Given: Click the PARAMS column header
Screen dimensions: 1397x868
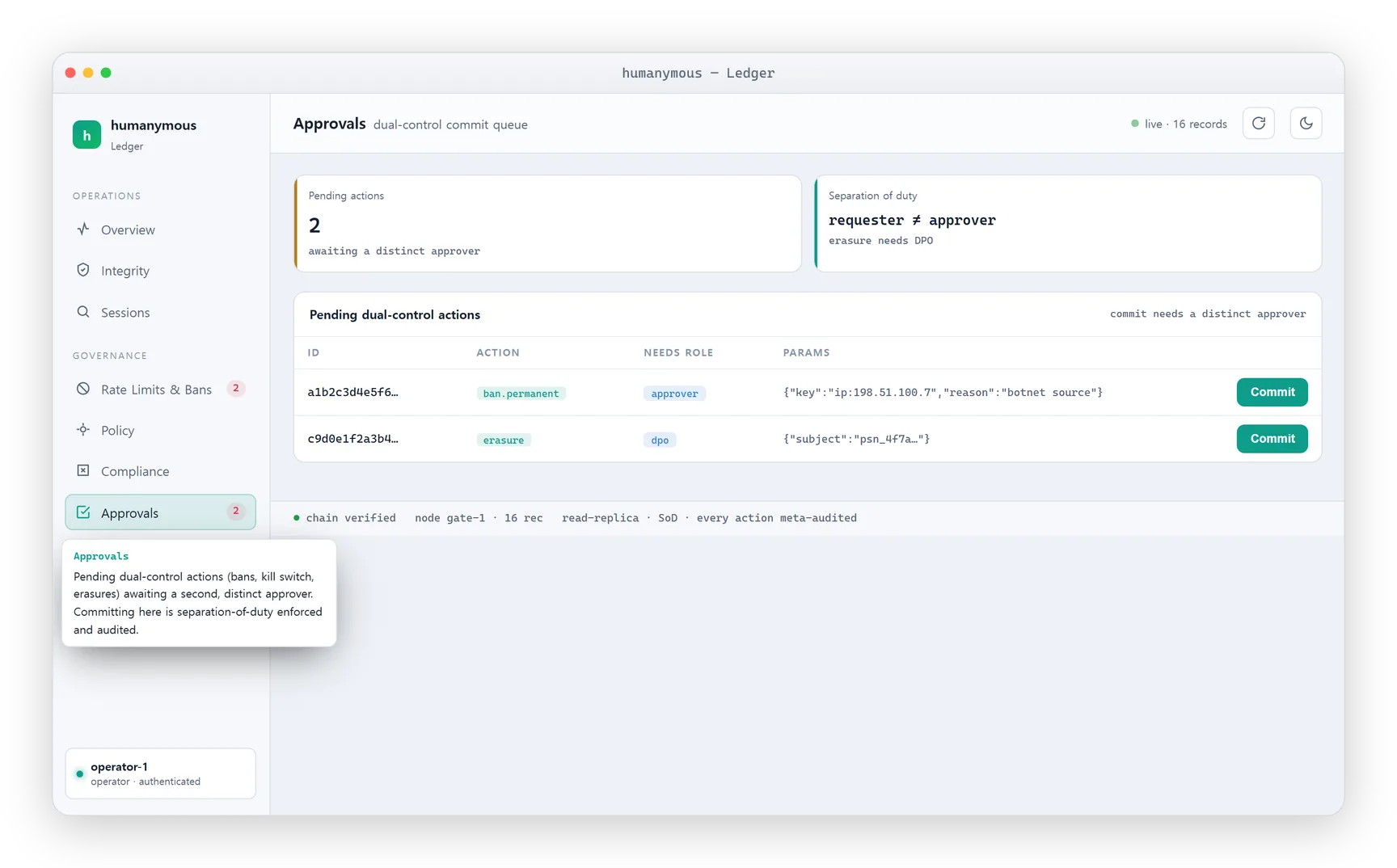Looking at the screenshot, I should pos(806,352).
